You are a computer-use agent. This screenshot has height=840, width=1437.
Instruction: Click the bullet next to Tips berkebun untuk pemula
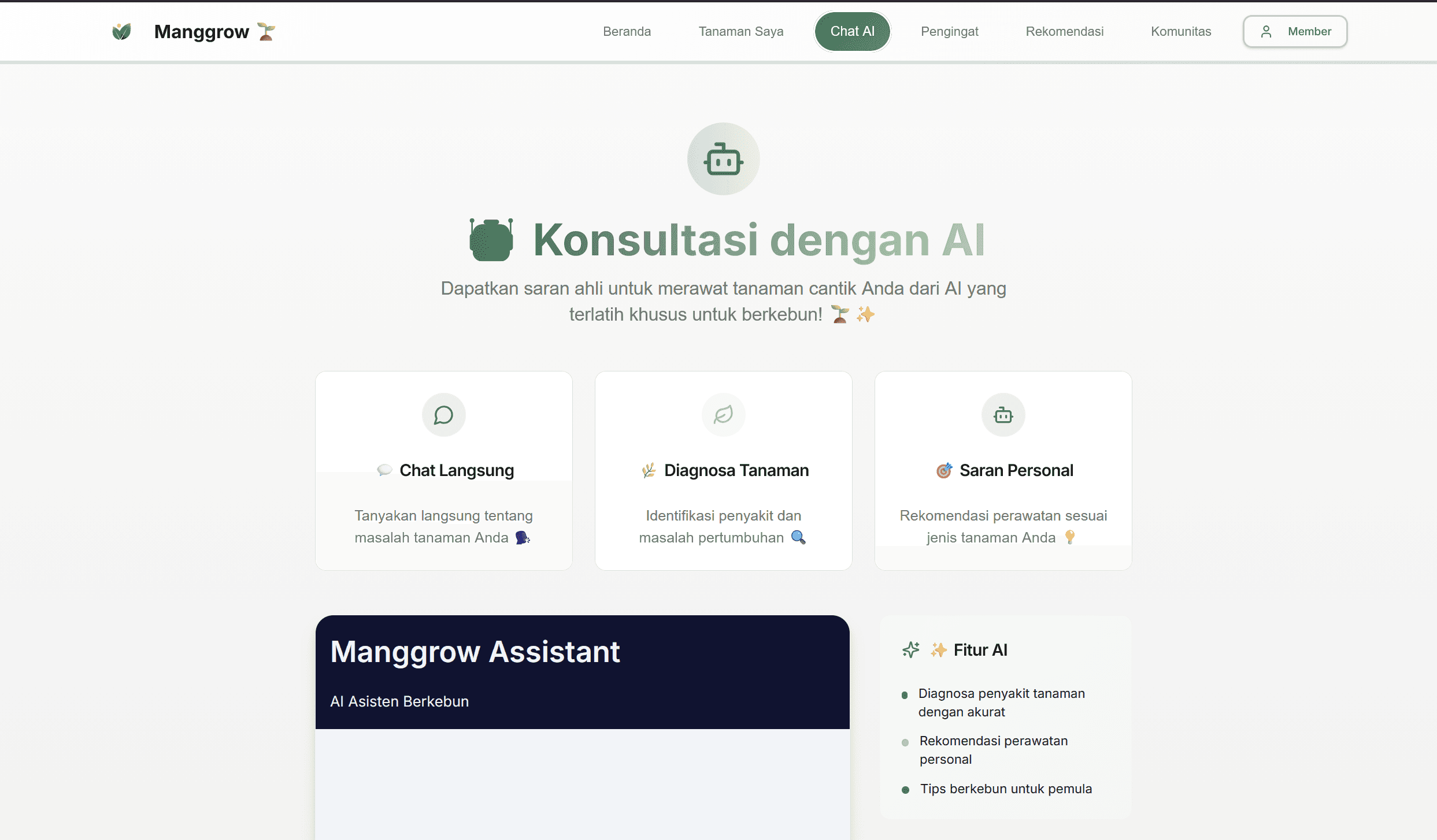click(x=906, y=789)
